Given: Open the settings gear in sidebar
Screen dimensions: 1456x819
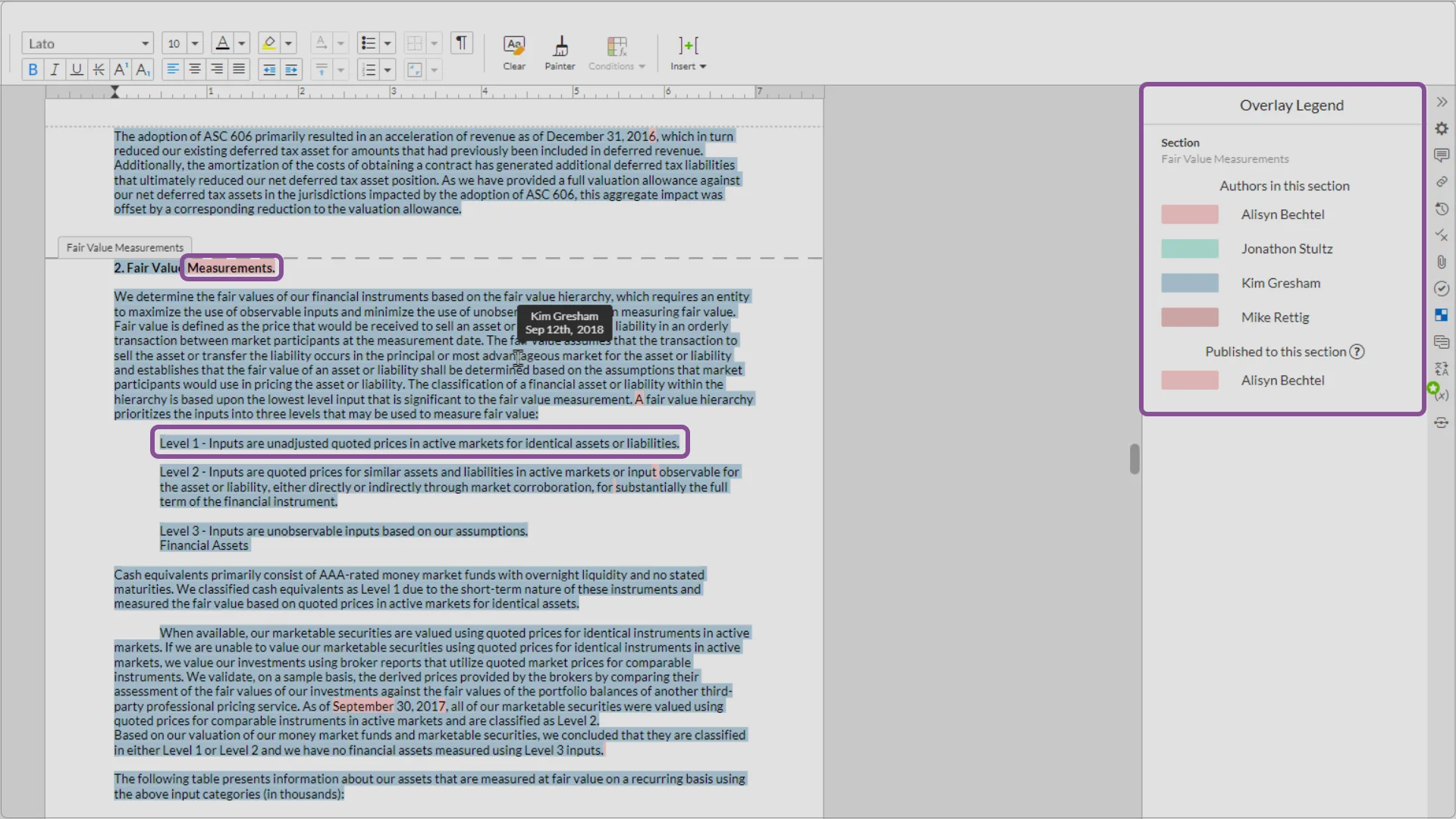Looking at the screenshot, I should (x=1442, y=128).
